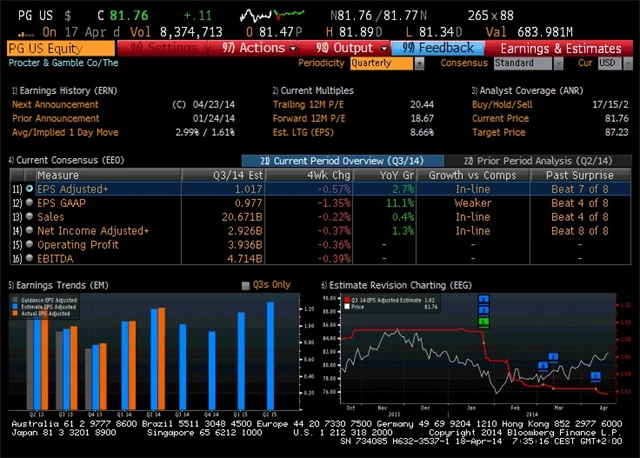The width and height of the screenshot is (640, 458).
Task: Toggle the Q3s Only checkbox
Action: 246,285
